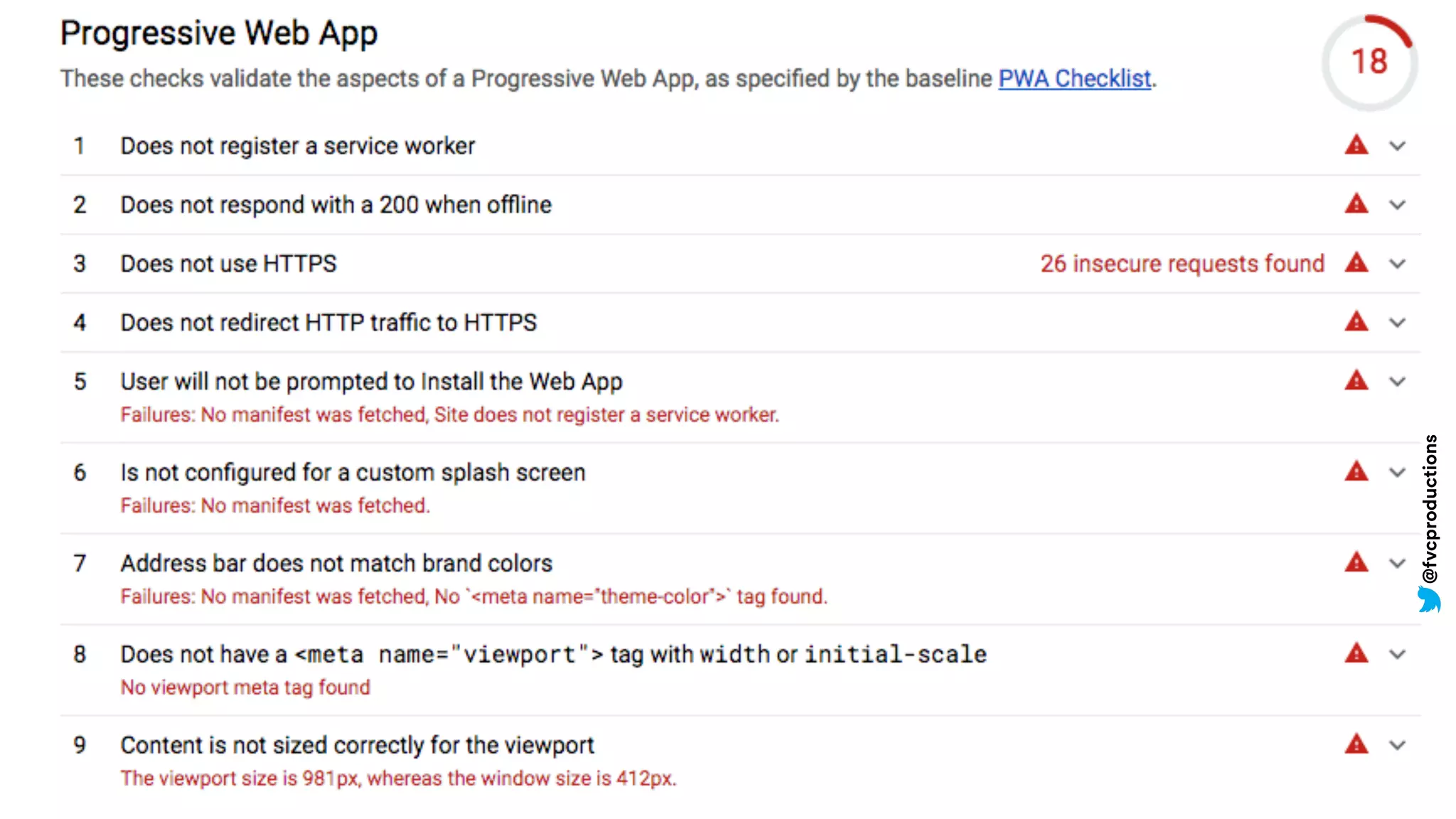
Task: Expand content sizing viewport audit chevron
Action: point(1397,745)
